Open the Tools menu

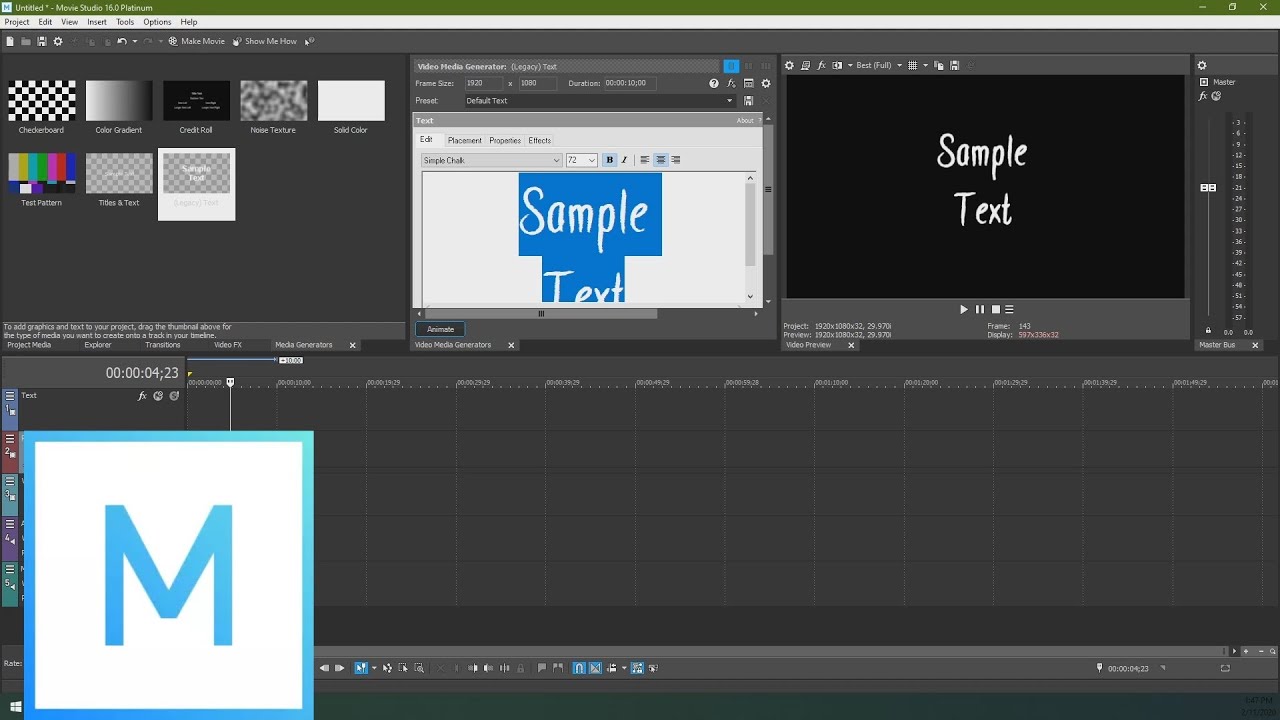tap(125, 21)
